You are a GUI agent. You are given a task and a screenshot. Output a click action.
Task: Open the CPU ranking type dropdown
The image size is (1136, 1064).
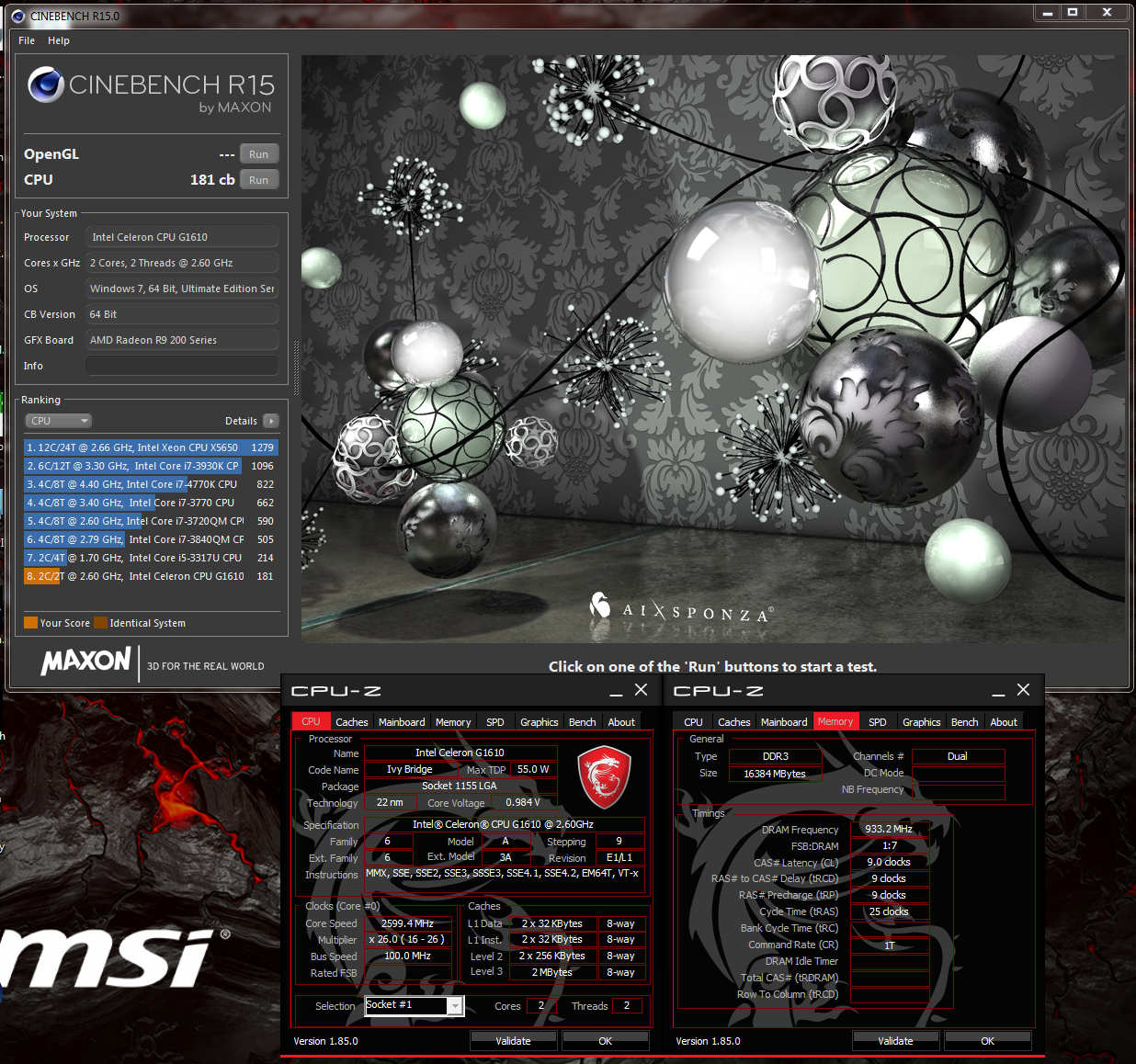pos(59,421)
